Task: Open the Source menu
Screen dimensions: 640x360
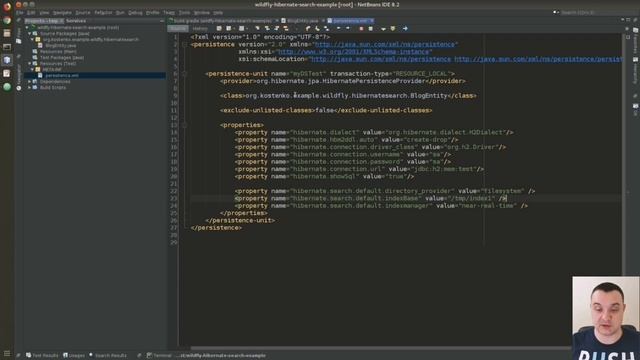Action: pos(83,13)
